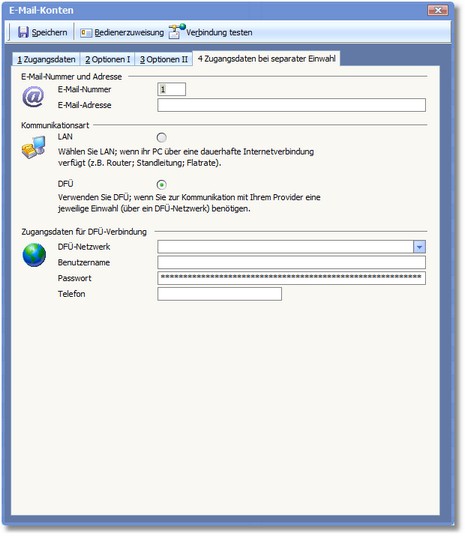Click the Verbindung testen button text
Viewport: 465px width, 536px height.
tap(219, 32)
